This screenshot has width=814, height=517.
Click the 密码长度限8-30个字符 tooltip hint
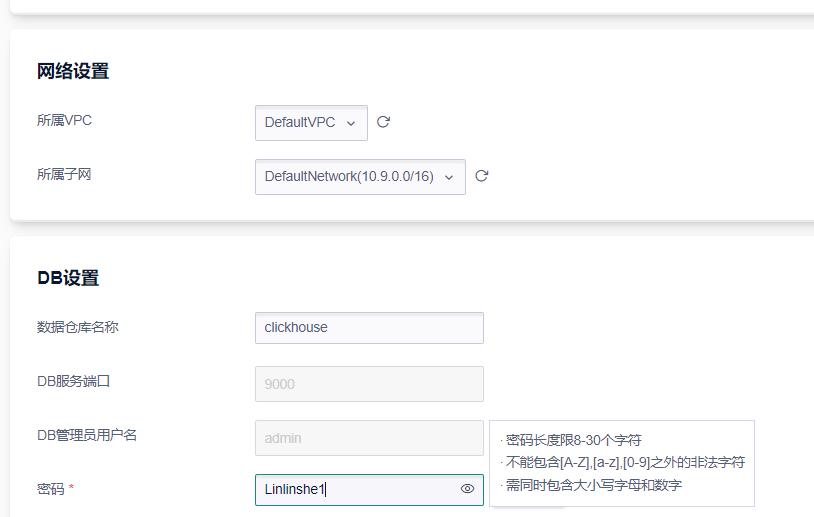point(573,440)
